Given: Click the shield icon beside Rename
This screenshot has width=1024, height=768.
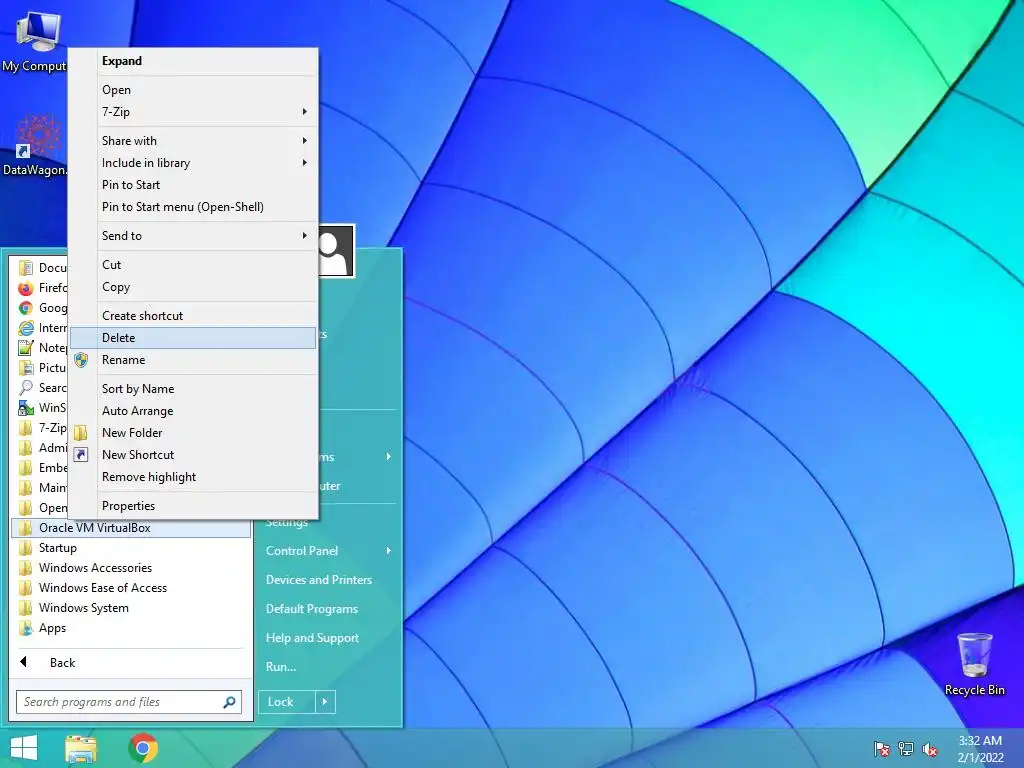Looking at the screenshot, I should (x=80, y=360).
